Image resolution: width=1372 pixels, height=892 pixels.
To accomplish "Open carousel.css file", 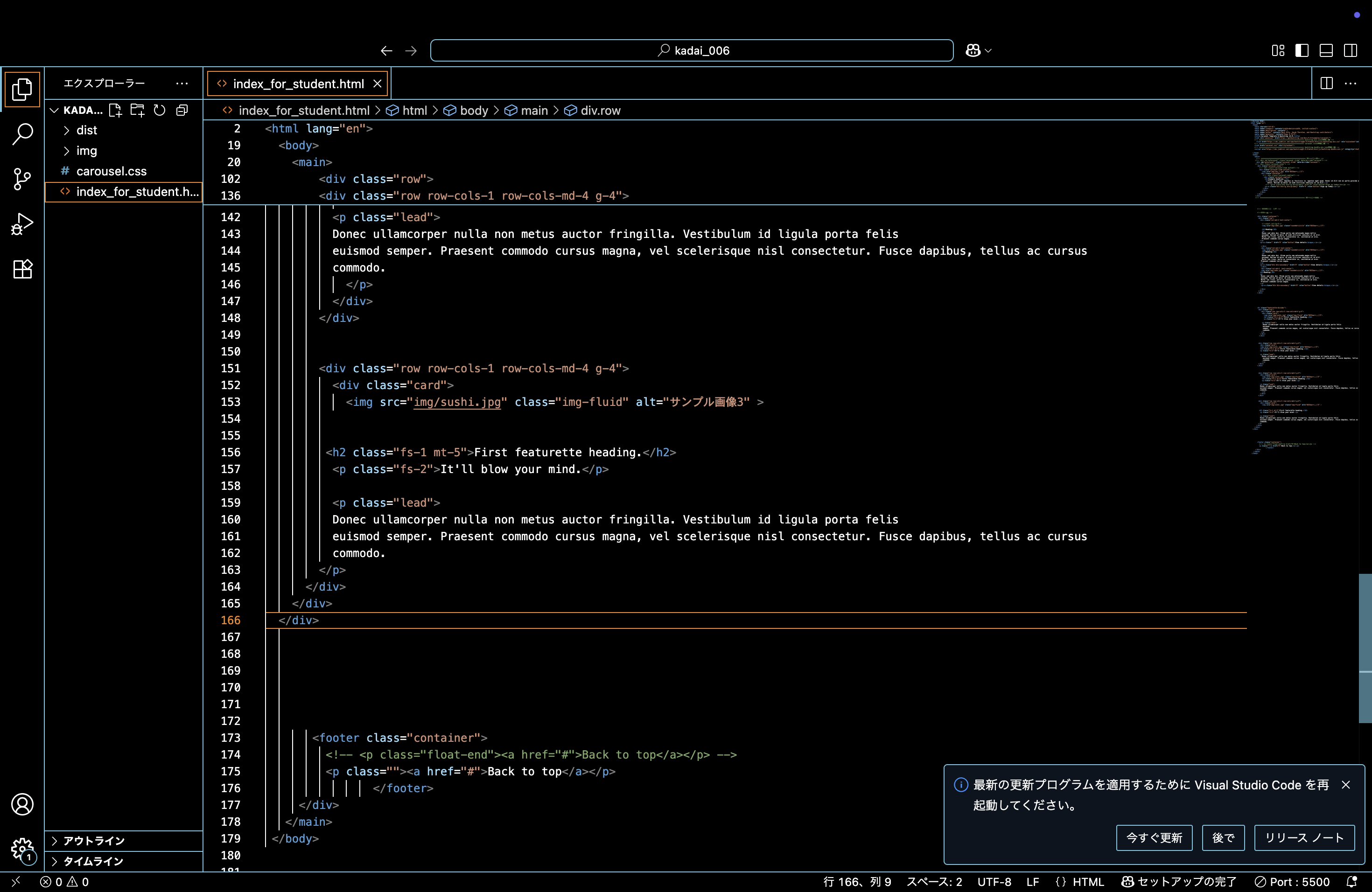I will [124, 171].
